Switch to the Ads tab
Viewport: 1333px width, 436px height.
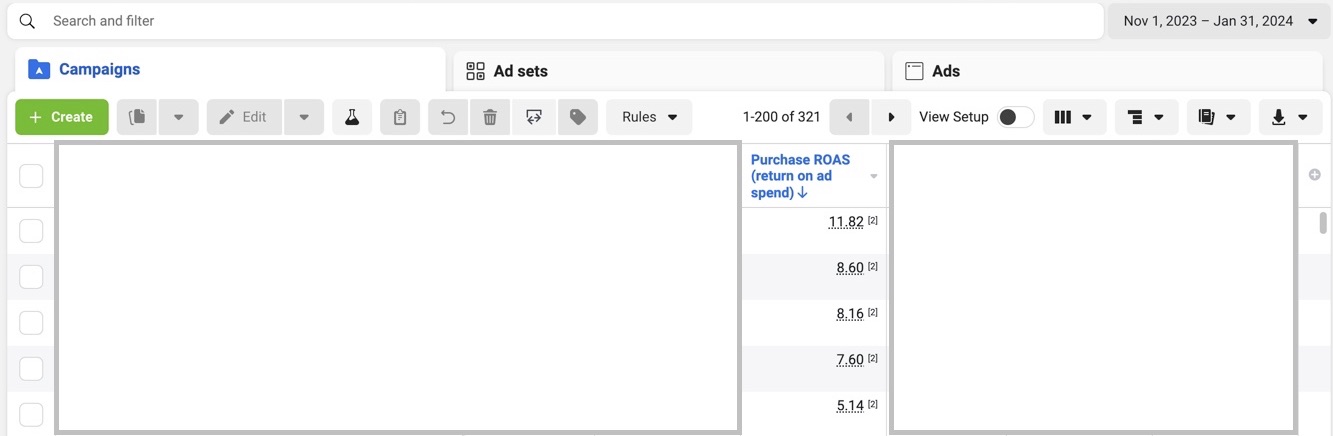[x=945, y=71]
